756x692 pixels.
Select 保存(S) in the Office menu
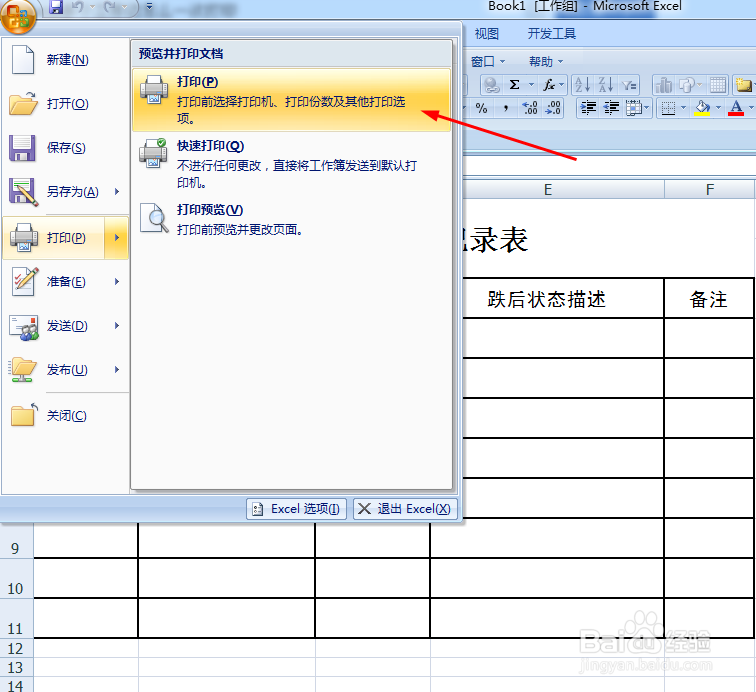[66, 148]
